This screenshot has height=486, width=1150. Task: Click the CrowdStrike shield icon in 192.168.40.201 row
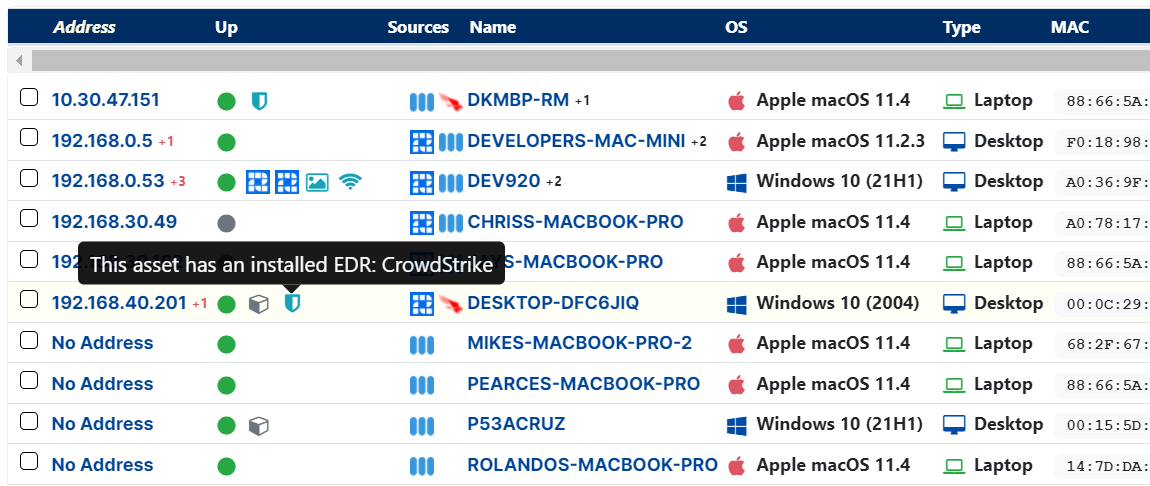pyautogui.click(x=293, y=303)
